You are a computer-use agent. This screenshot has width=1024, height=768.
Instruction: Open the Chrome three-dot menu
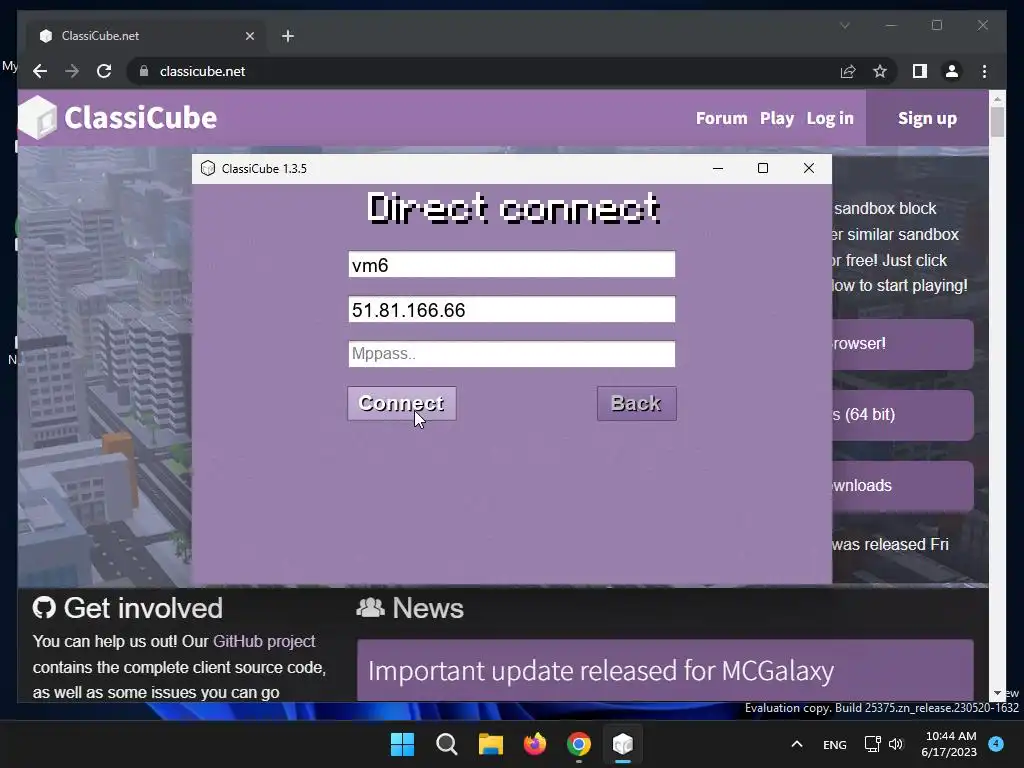point(984,71)
